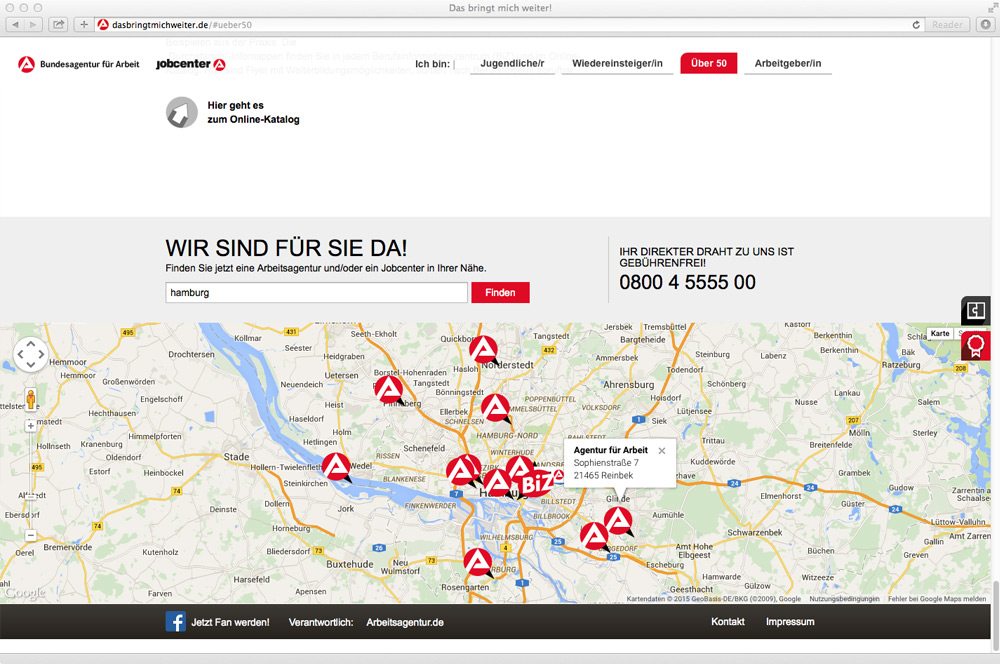Close the Agentur für Arbeit info window
1000x664 pixels.
coord(661,451)
